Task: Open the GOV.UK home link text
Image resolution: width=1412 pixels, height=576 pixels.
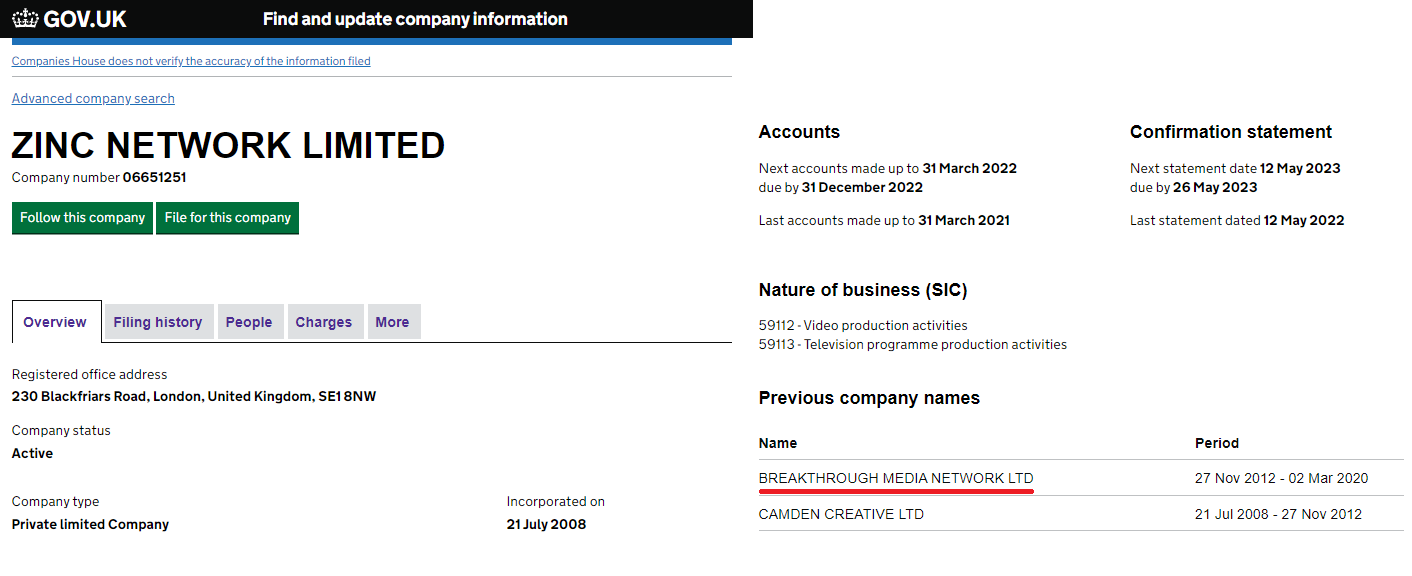Action: point(85,19)
